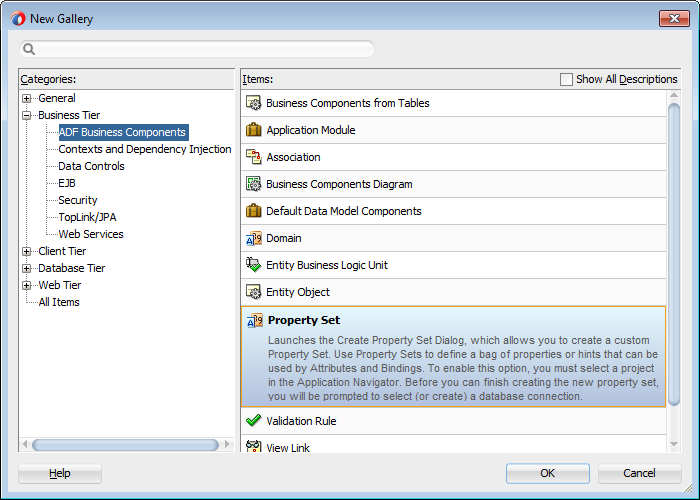Expand the Client Tier category
Screen dimensions: 700x500
pos(27,251)
